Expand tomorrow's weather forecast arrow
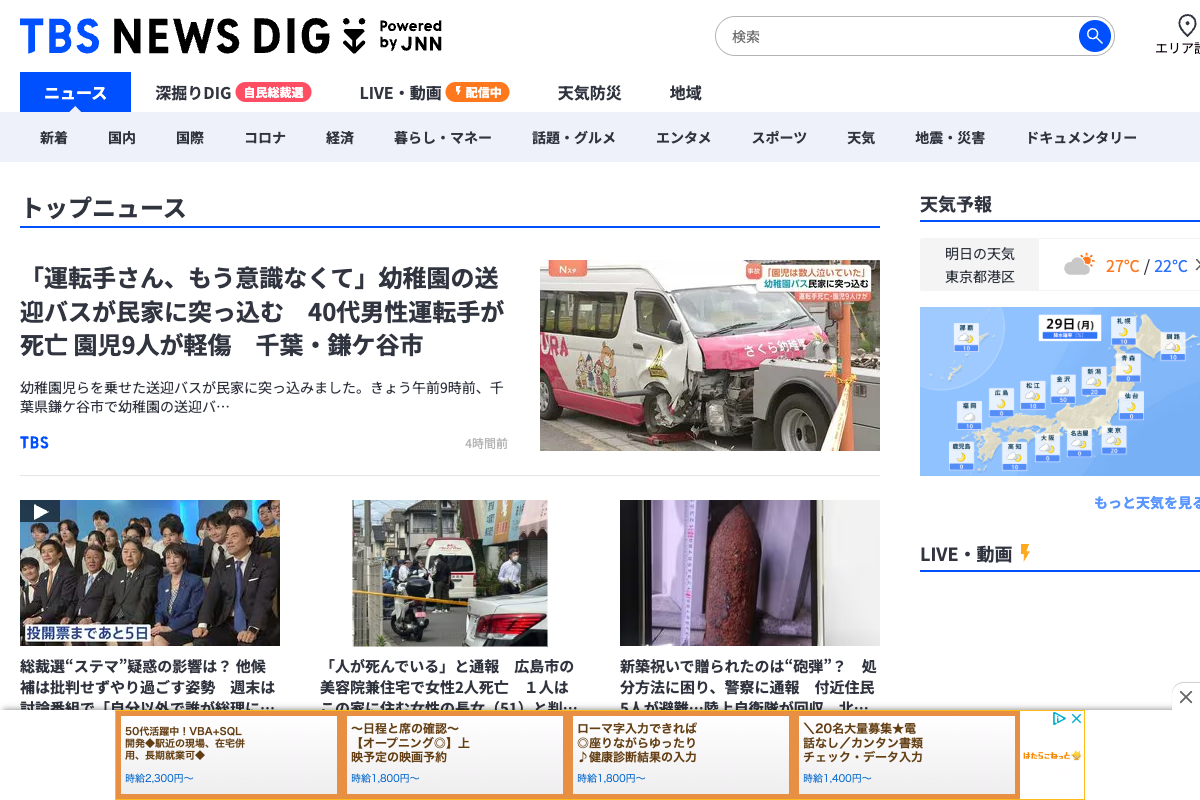Screen dimensions: 1200x800 tap(1196, 265)
